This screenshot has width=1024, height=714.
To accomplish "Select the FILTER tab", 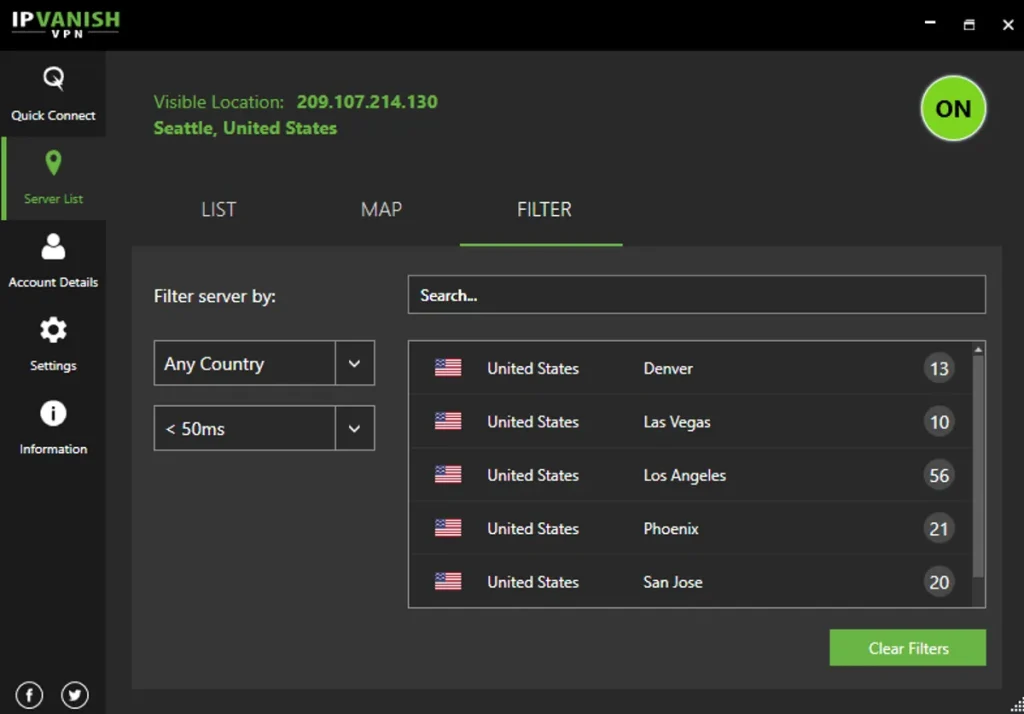I will click(544, 210).
